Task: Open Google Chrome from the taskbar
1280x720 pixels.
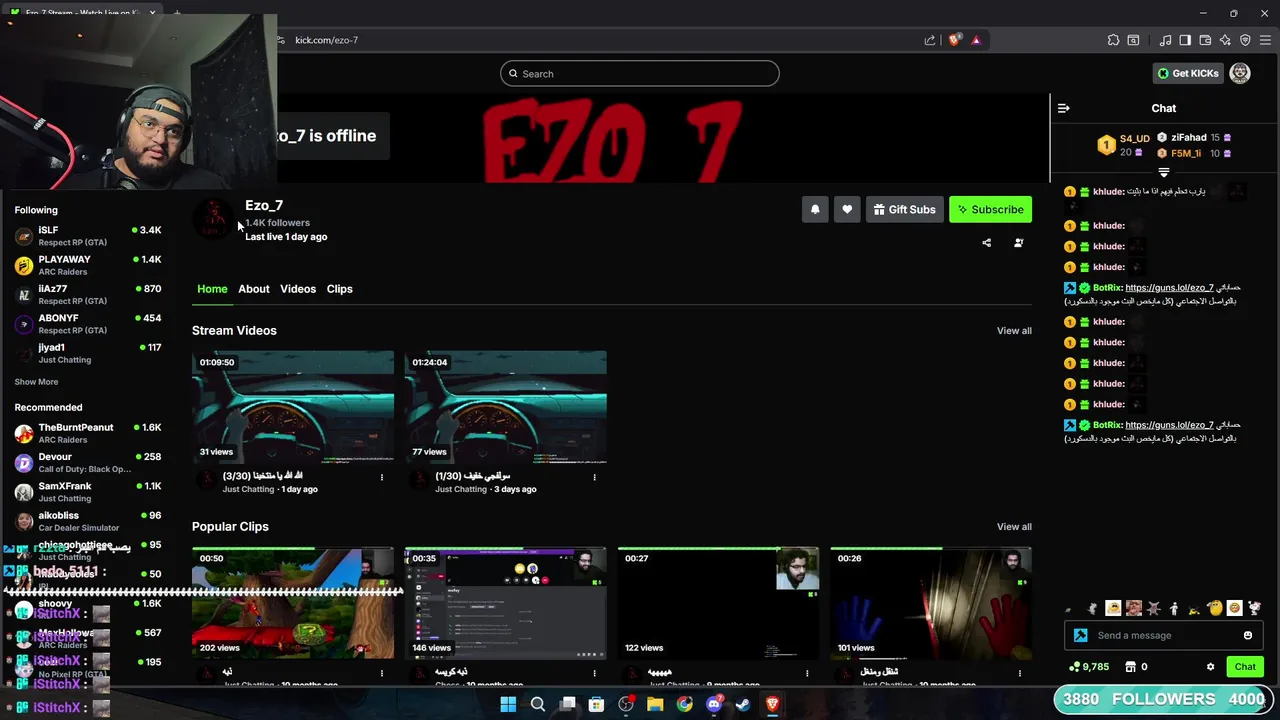Action: (x=684, y=704)
